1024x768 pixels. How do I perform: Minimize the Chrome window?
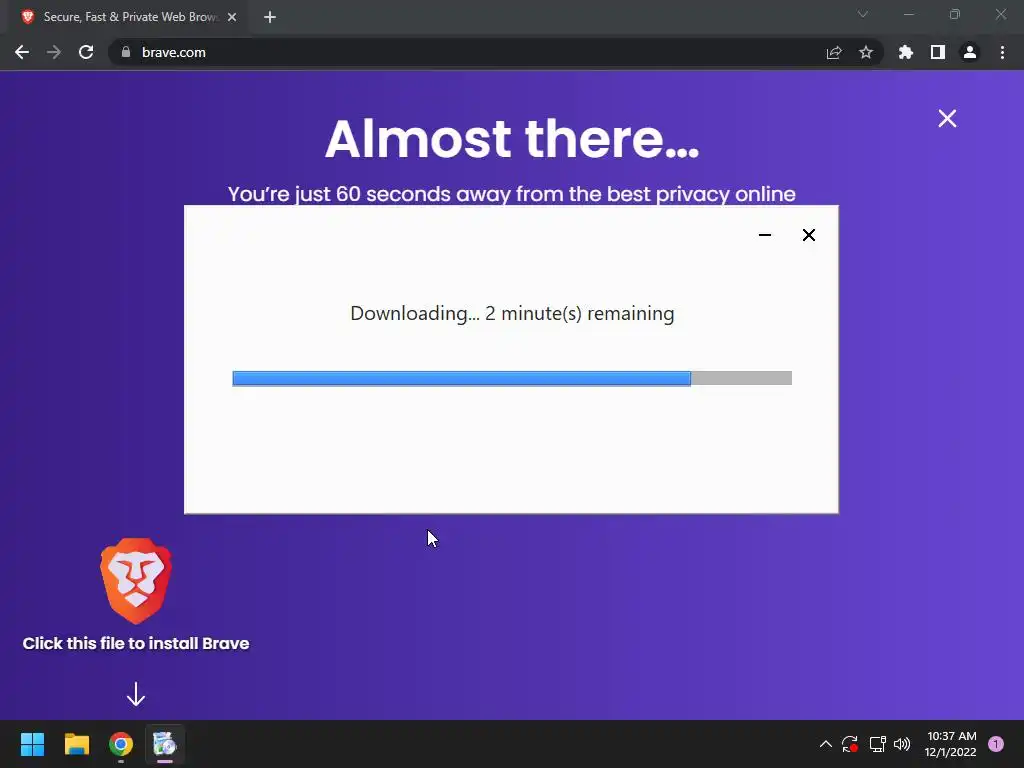pos(908,14)
